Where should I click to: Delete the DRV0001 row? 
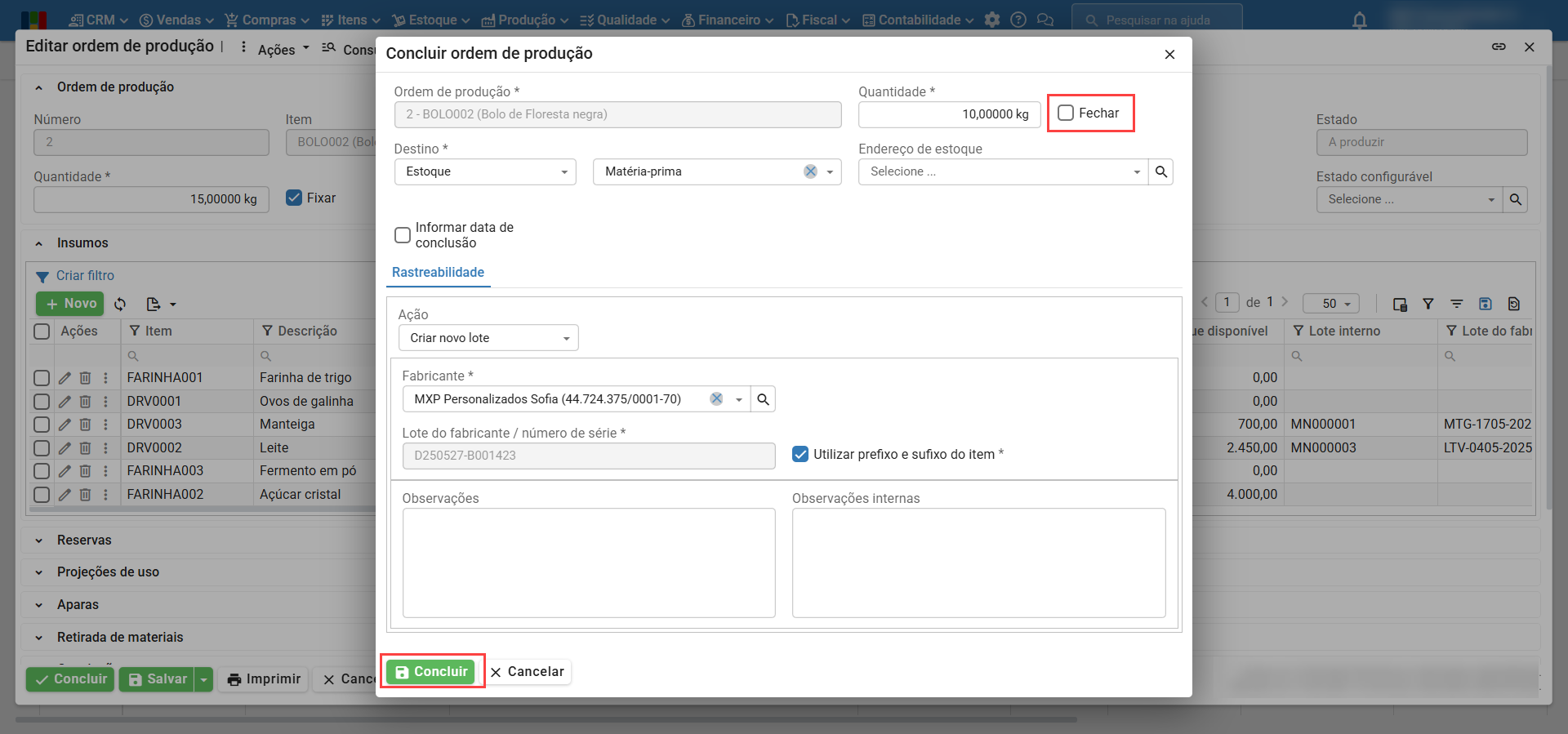pos(85,402)
